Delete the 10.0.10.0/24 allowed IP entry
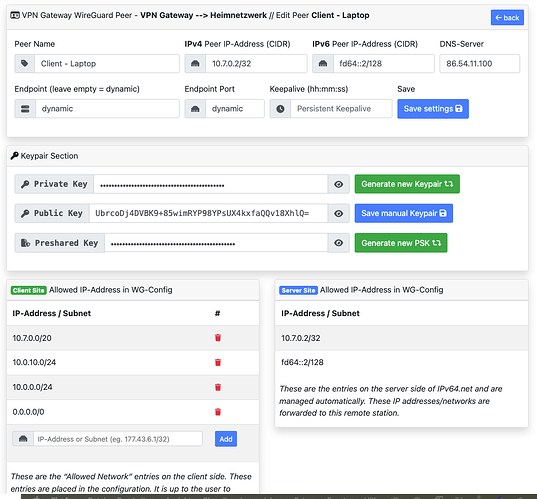Screen dimensions: 537x499 point(218,362)
